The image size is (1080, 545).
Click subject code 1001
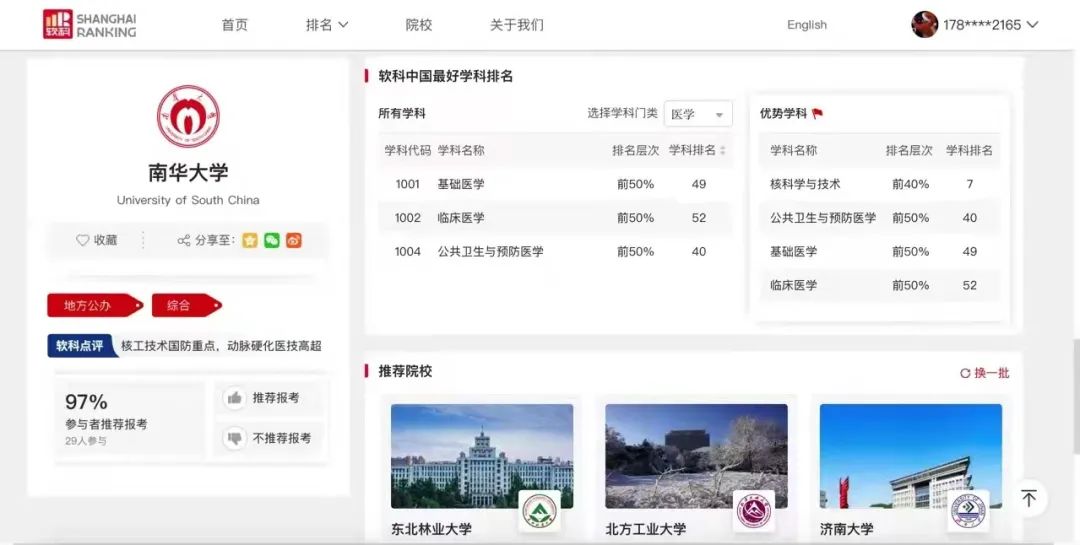tap(407, 184)
